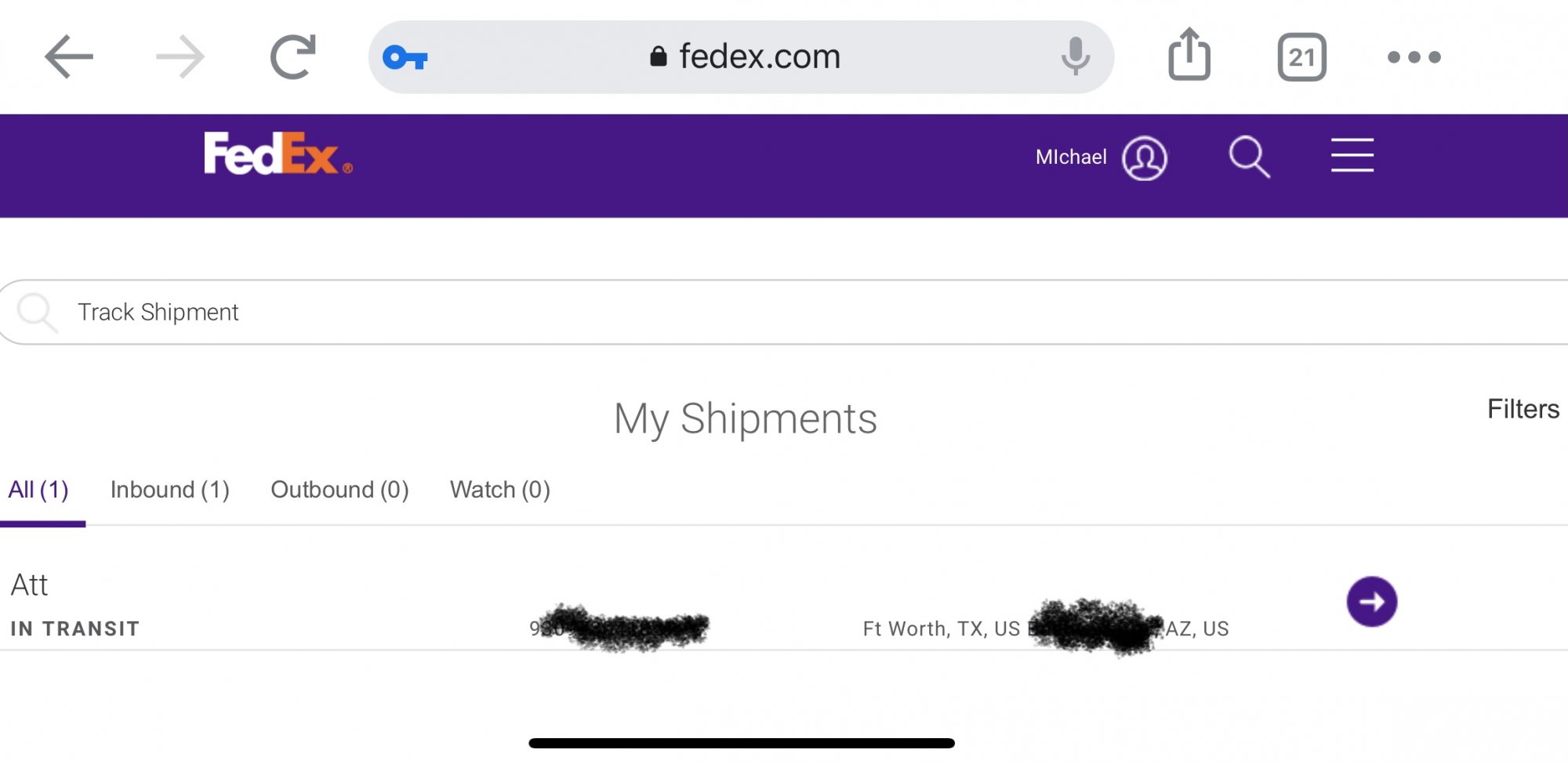Open the browser share sheet
The height and width of the screenshot is (764, 1568).
coord(1189,55)
